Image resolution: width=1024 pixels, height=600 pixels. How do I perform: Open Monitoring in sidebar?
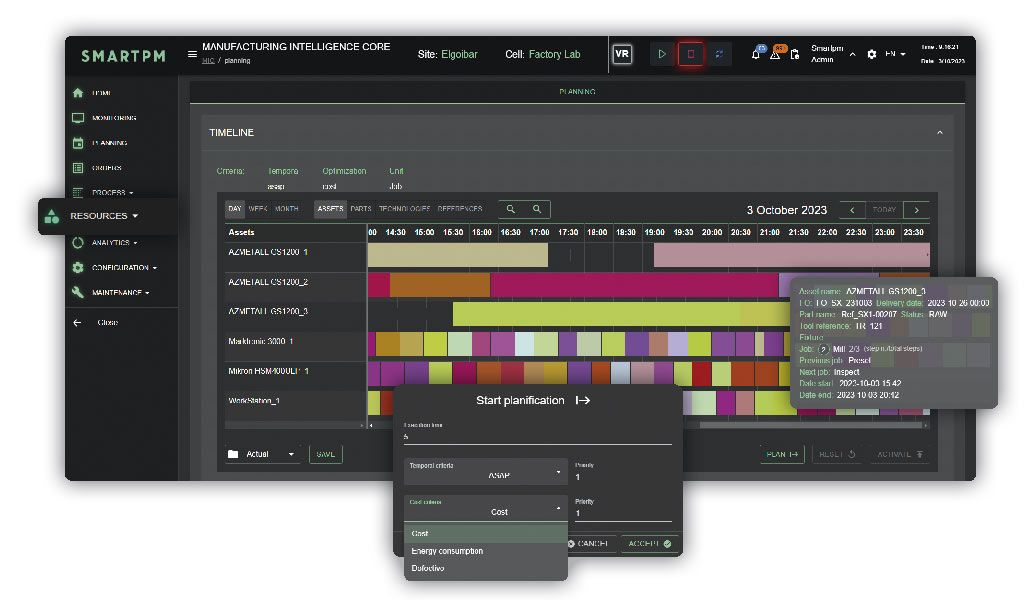click(x=104, y=118)
